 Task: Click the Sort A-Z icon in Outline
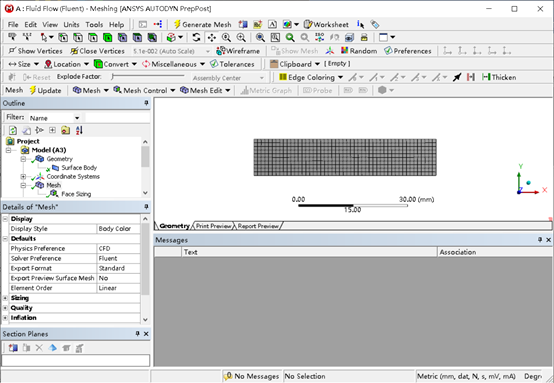click(x=79, y=130)
